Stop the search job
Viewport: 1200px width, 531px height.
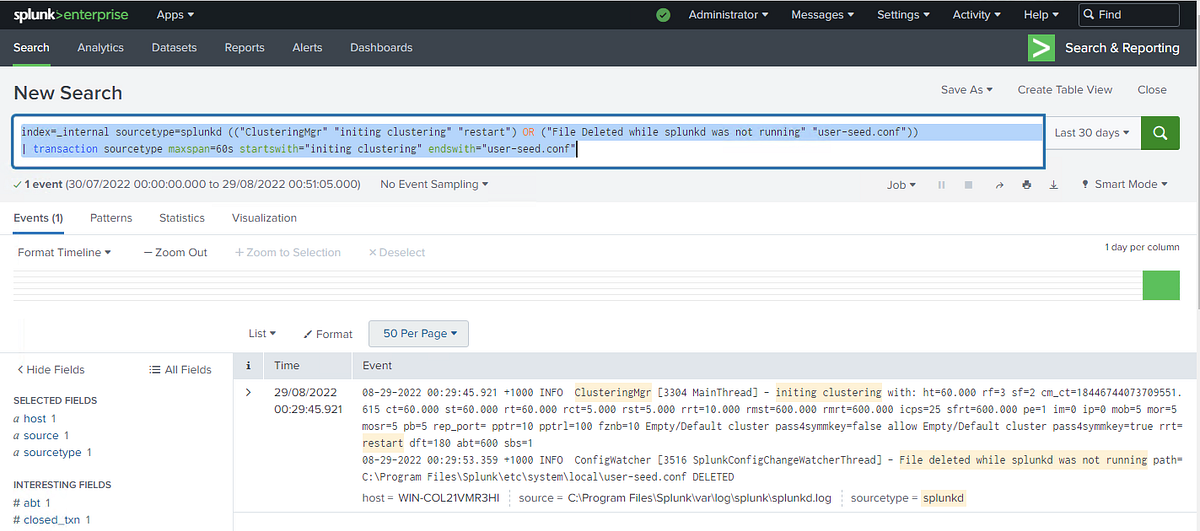coord(968,185)
